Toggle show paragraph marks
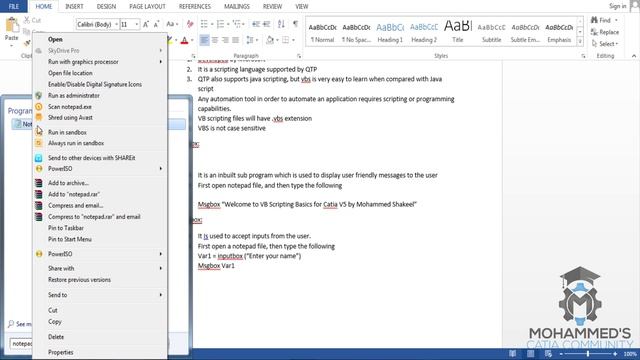The image size is (640, 360). [295, 24]
